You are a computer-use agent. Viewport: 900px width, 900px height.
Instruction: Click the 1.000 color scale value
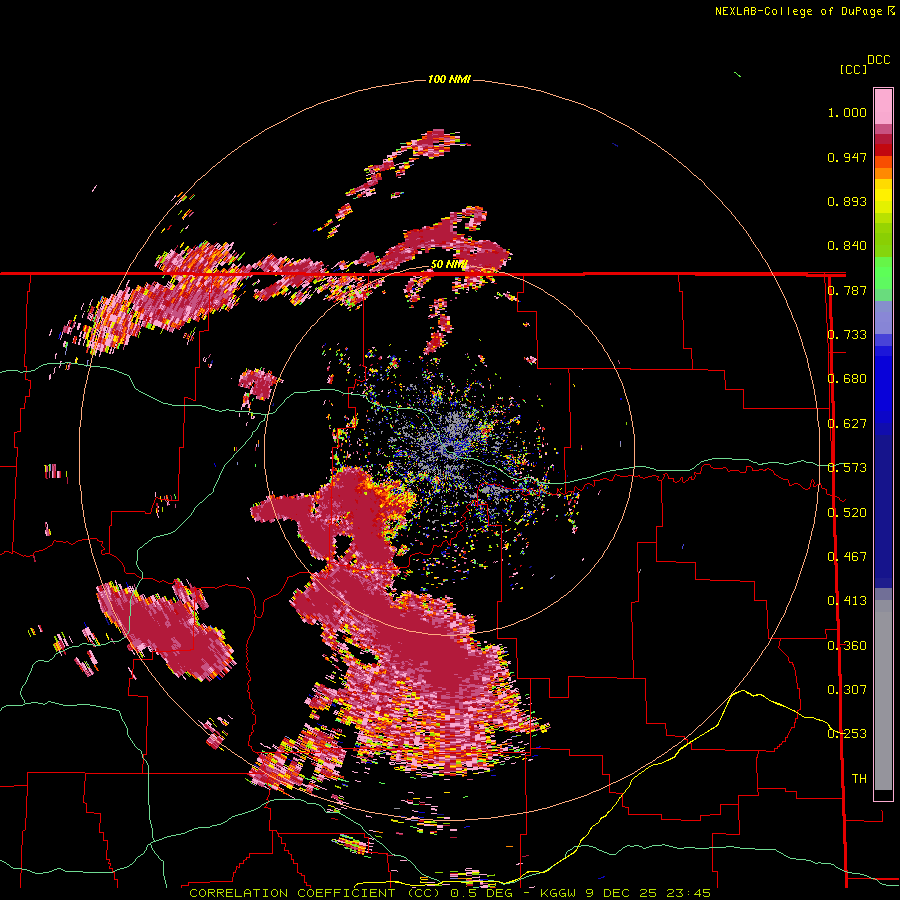847,112
